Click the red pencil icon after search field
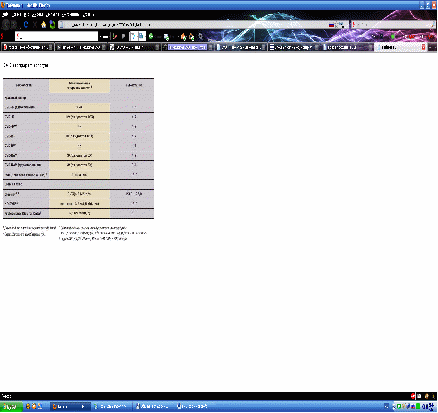The image size is (438, 413). coord(115,36)
